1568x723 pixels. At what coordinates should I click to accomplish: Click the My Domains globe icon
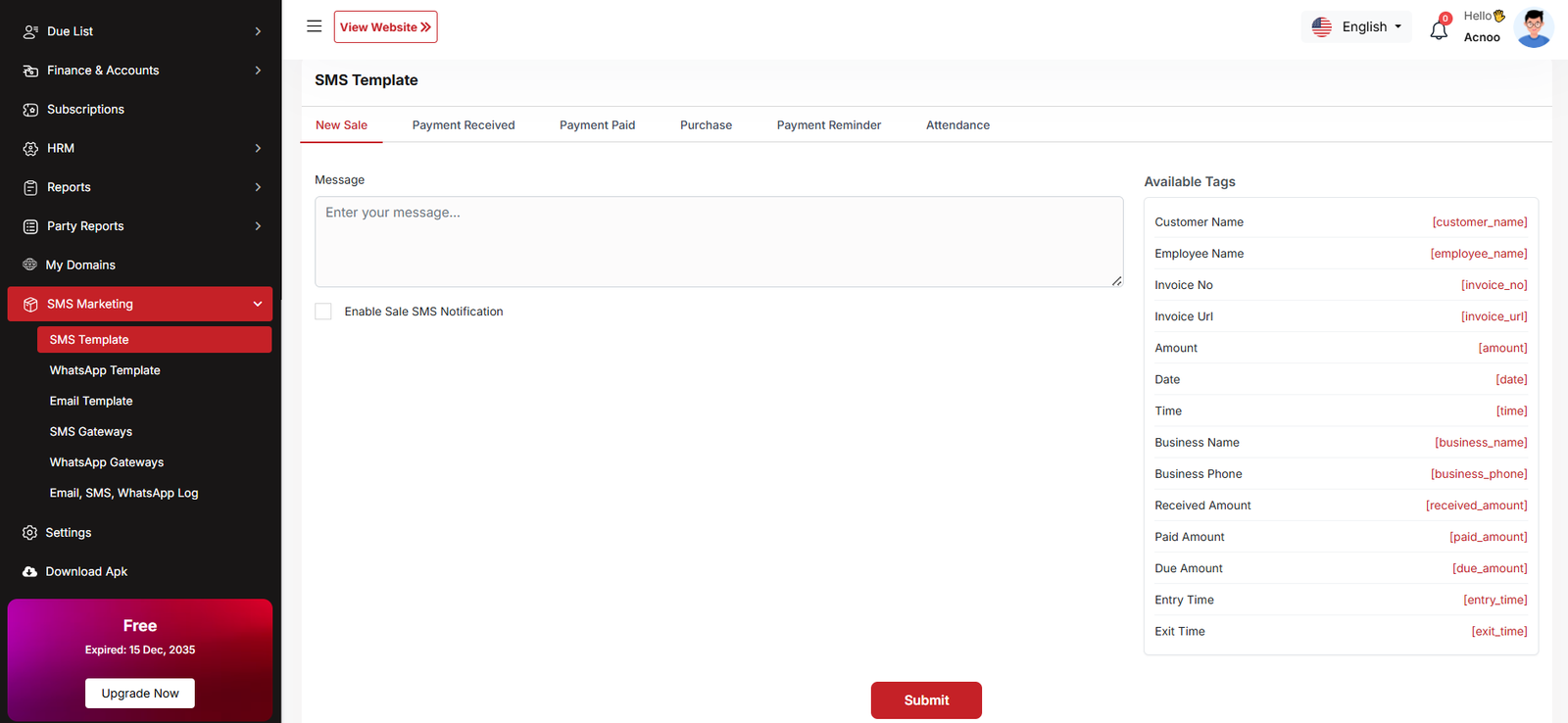pos(29,265)
